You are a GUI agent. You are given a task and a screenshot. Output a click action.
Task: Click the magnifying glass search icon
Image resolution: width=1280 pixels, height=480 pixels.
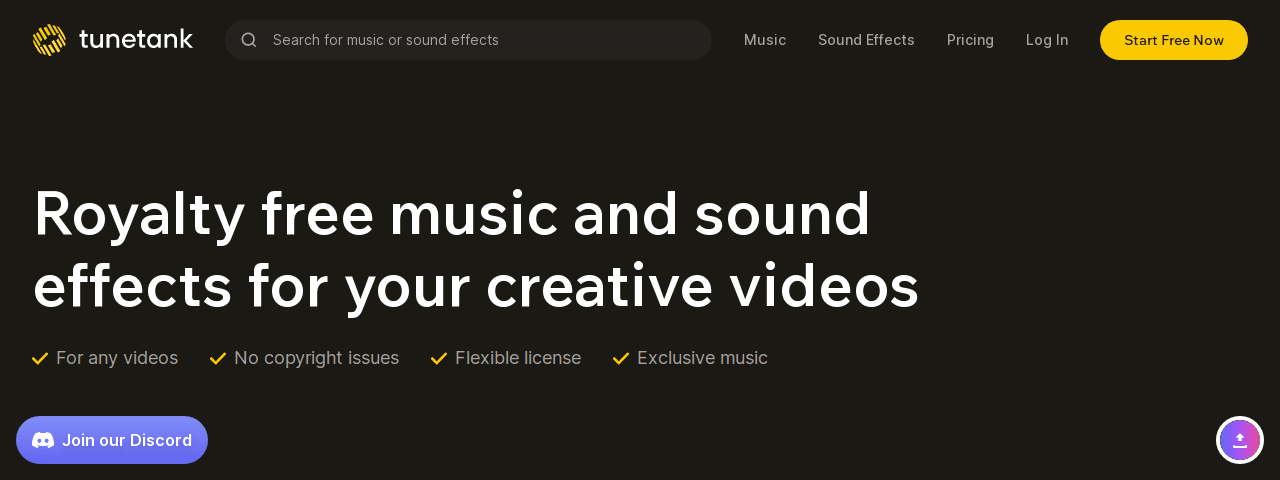click(249, 40)
